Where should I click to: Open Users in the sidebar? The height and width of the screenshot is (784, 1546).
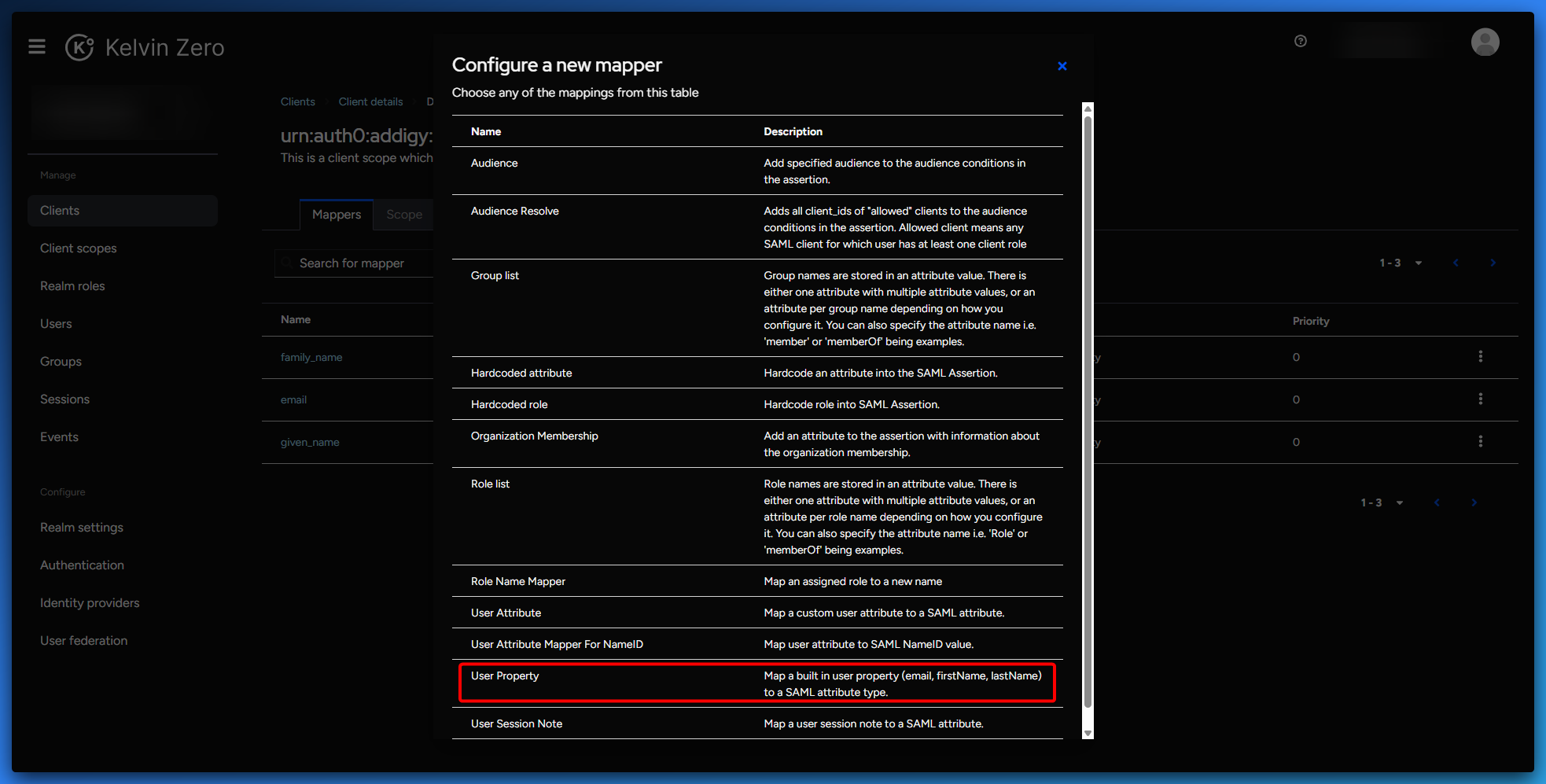[x=123, y=324]
